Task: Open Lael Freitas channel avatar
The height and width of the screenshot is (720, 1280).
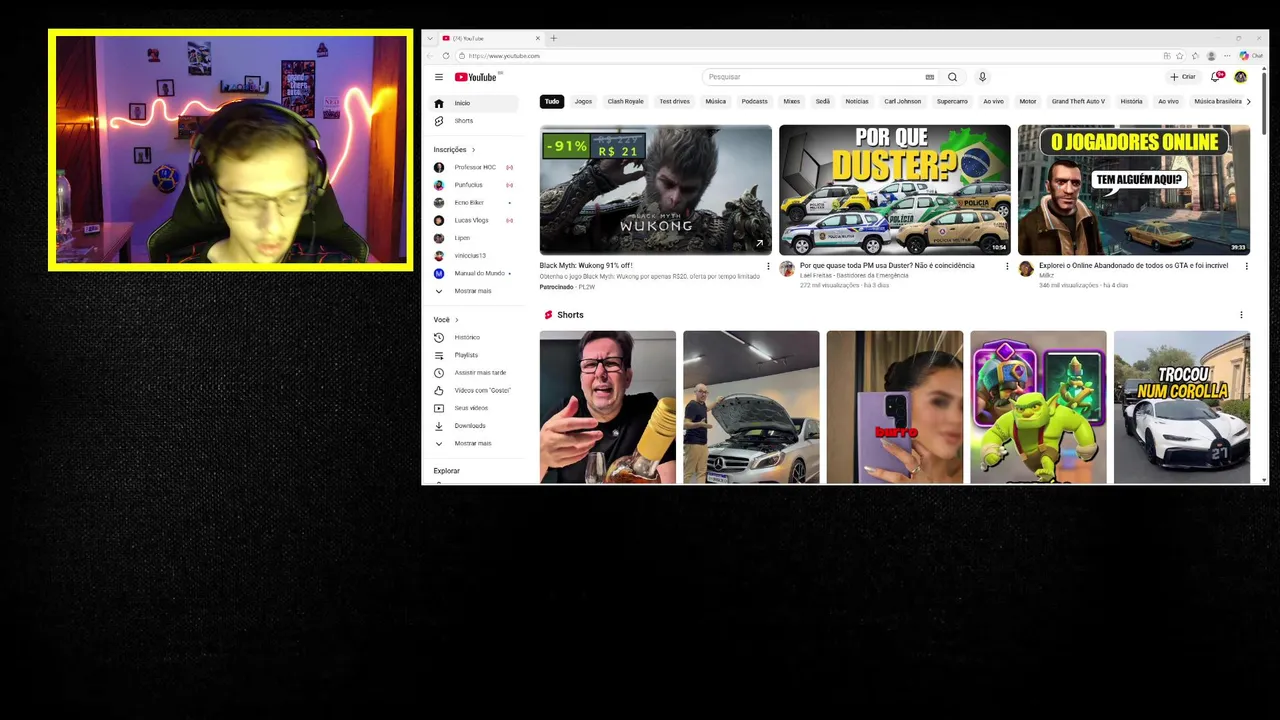Action: [x=787, y=269]
